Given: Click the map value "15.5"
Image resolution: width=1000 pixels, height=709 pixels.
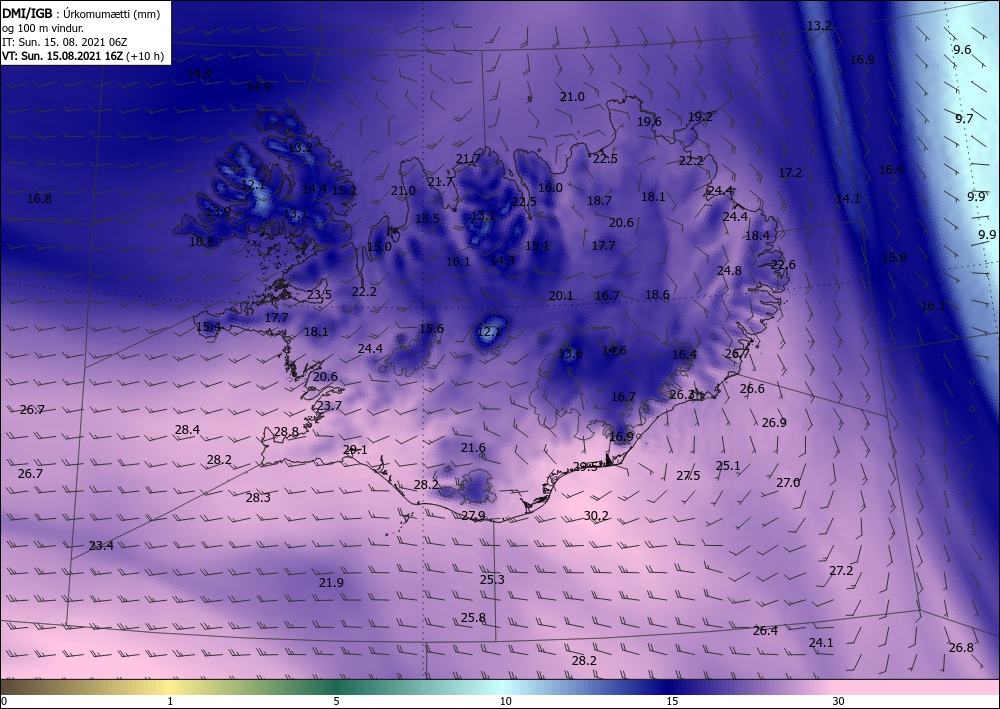Looking at the screenshot, I should click(427, 219).
